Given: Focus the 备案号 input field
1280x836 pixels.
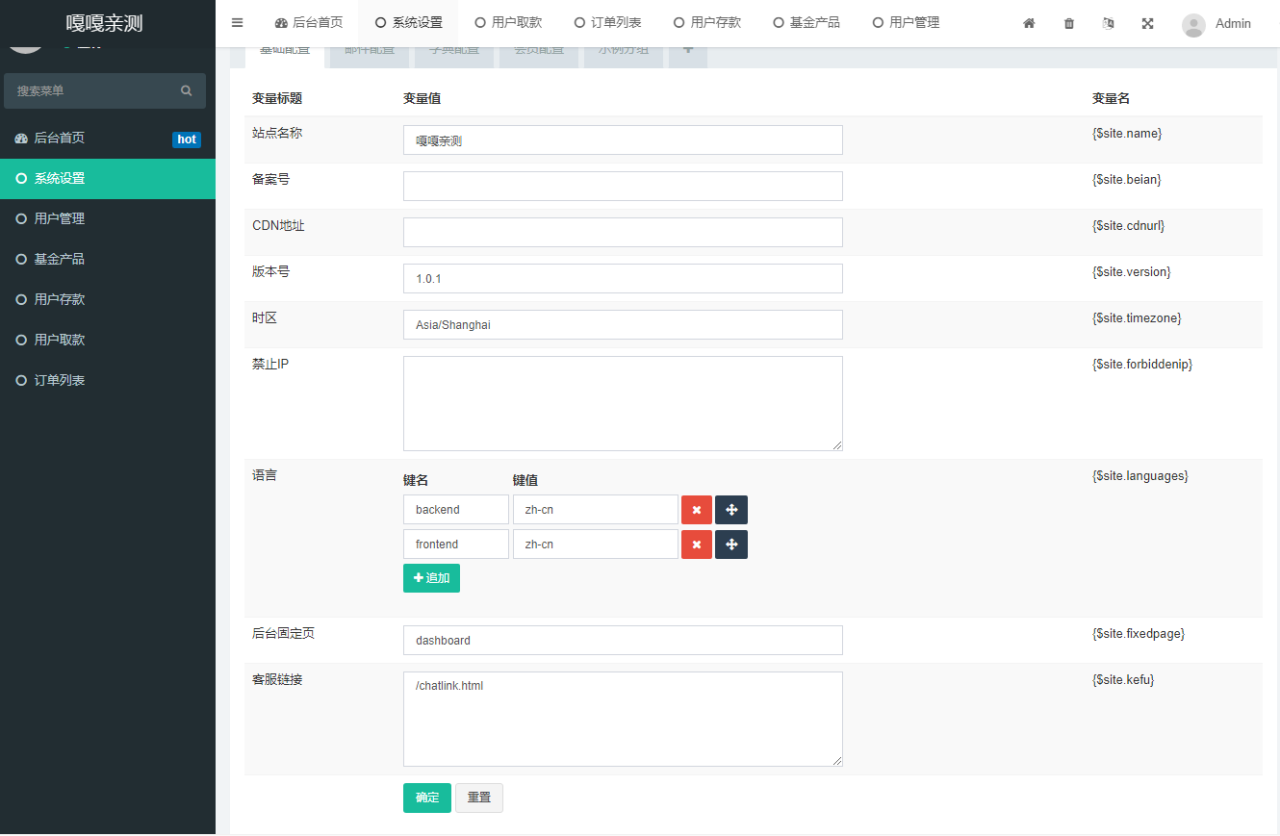Looking at the screenshot, I should [x=622, y=186].
